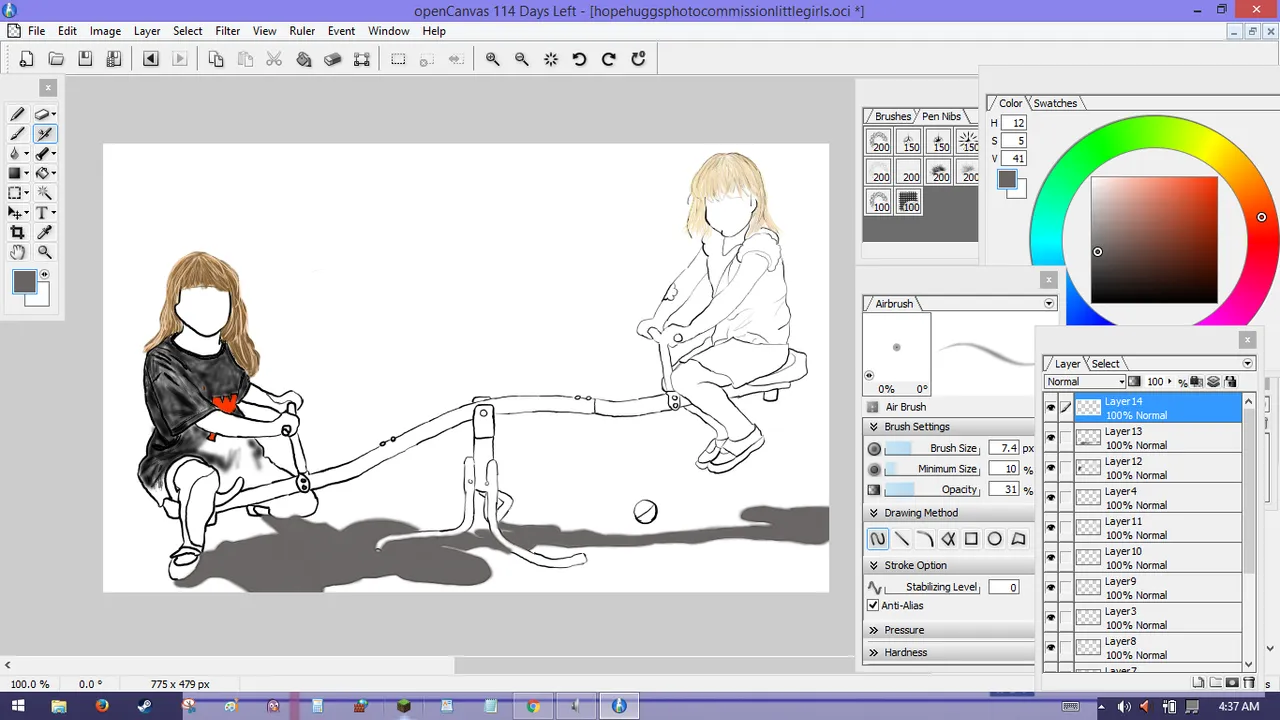Hide Layer13 using its eye icon
This screenshot has width=1280, height=720.
point(1050,438)
